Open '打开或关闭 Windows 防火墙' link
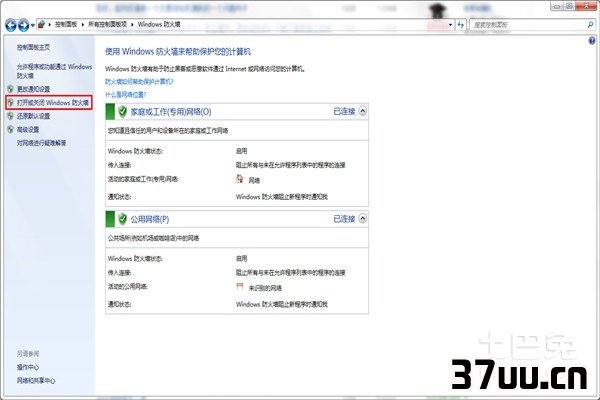Image resolution: width=600 pixels, height=400 pixels. 53,103
